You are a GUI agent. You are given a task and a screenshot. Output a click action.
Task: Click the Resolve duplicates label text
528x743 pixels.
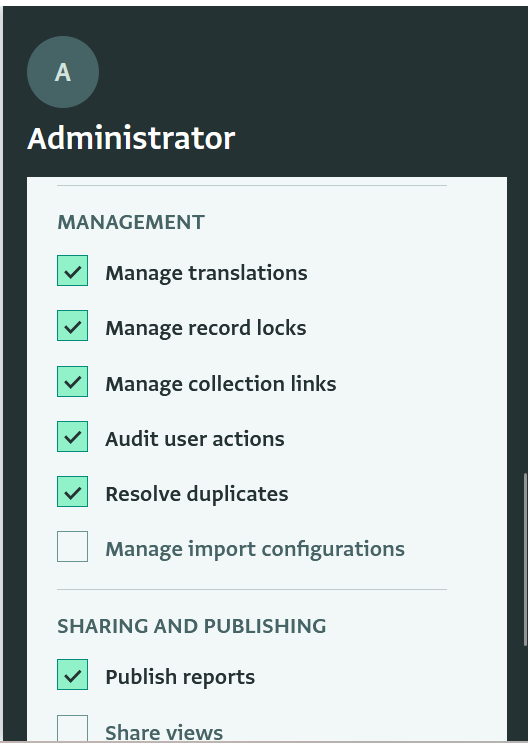[x=197, y=494]
